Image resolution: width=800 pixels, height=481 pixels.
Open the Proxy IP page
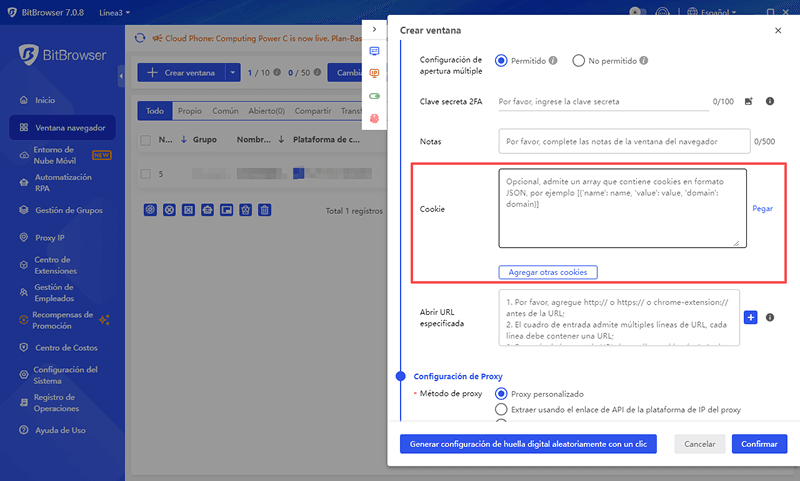click(42, 238)
